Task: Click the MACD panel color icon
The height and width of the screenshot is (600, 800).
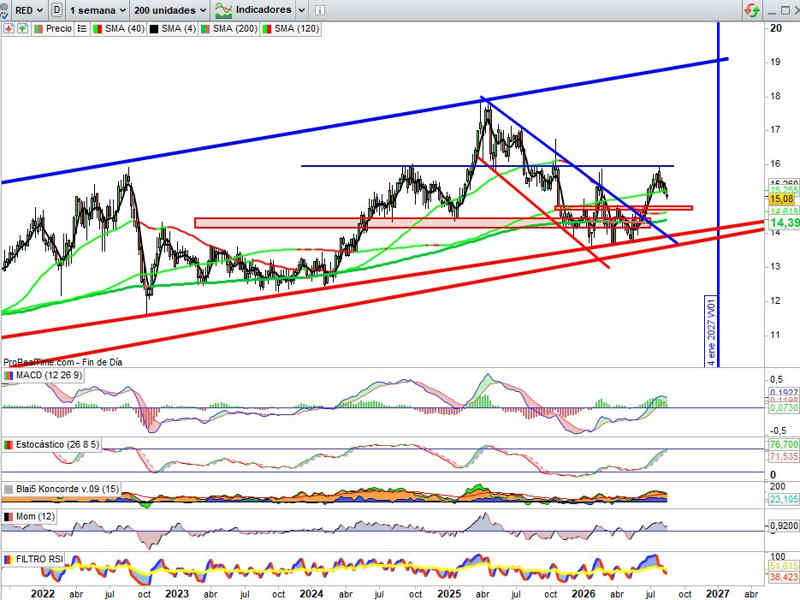Action: (x=8, y=376)
